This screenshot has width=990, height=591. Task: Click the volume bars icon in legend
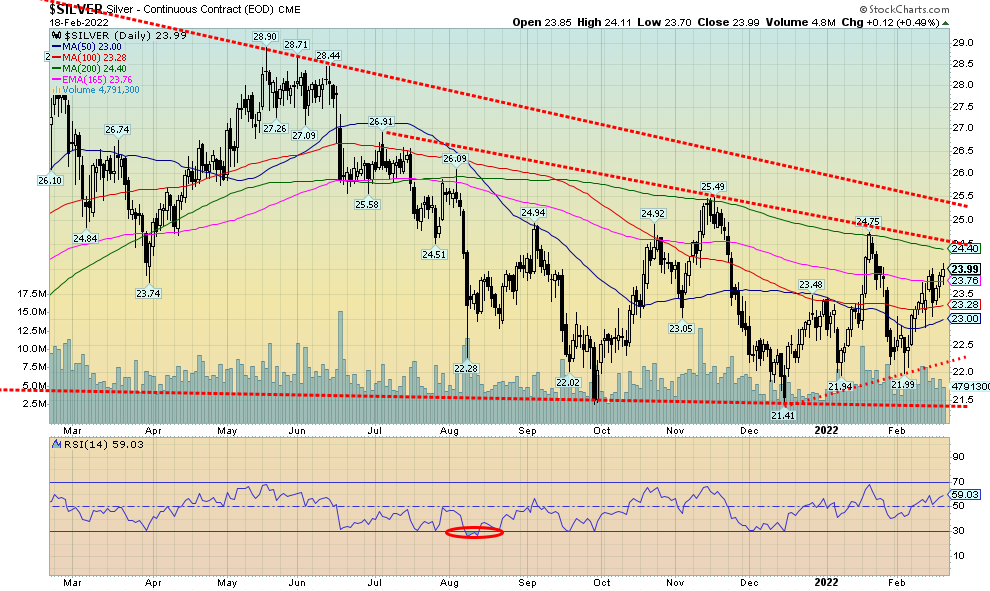[x=58, y=89]
